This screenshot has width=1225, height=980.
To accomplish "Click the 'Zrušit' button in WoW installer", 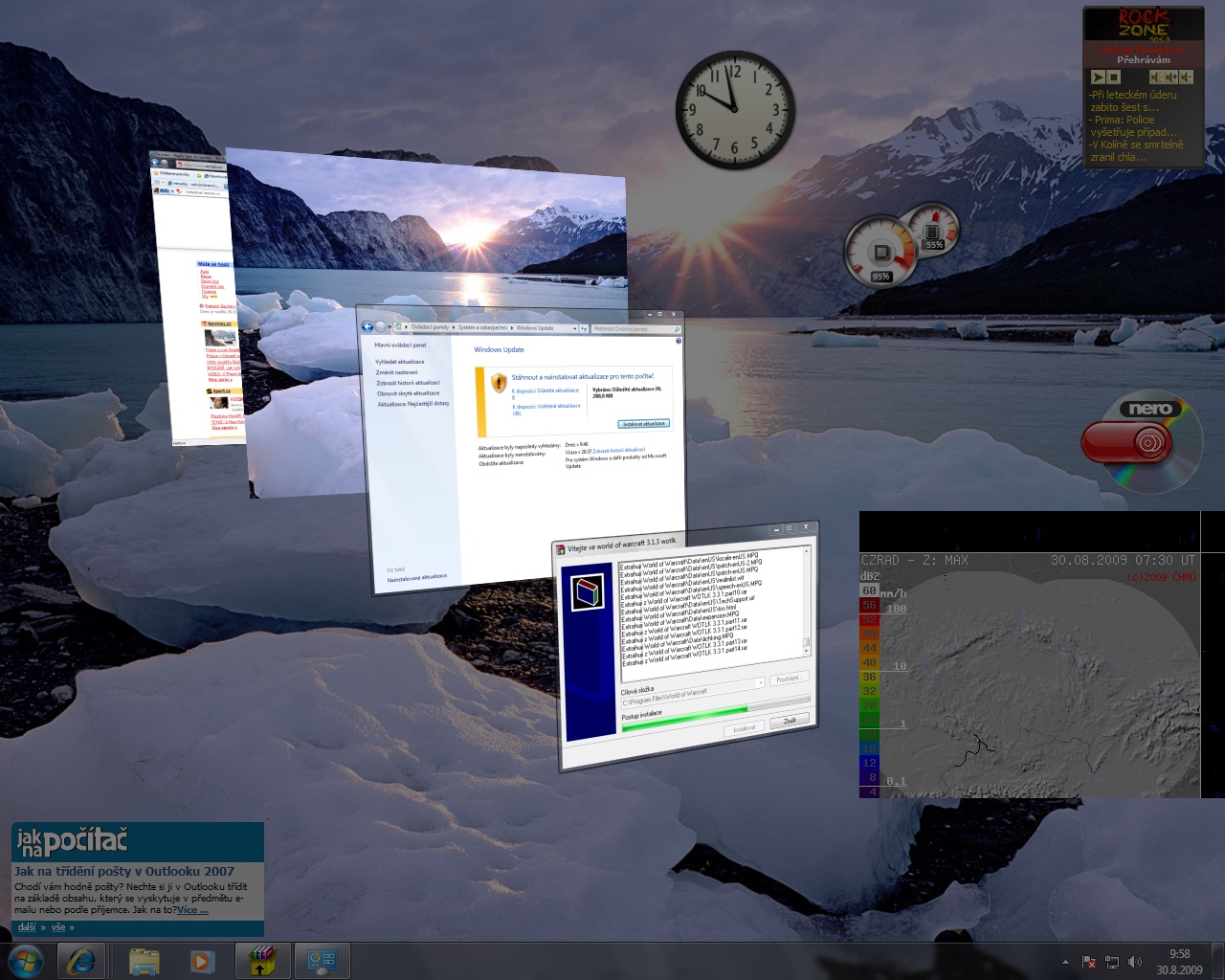I will click(790, 720).
